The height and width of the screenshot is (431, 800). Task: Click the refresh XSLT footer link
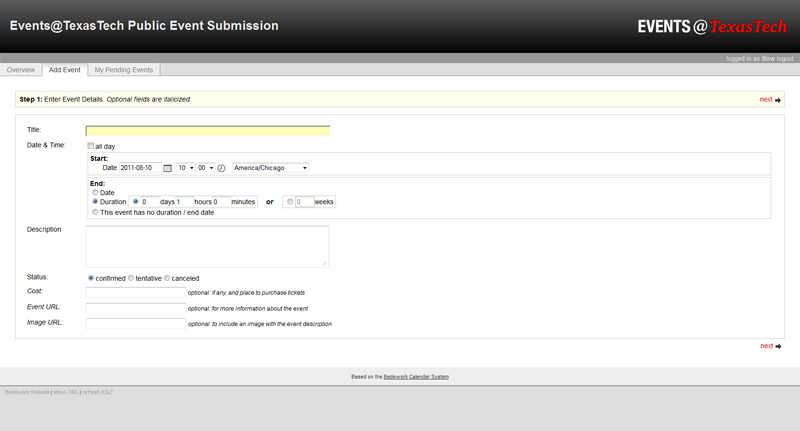(x=98, y=392)
